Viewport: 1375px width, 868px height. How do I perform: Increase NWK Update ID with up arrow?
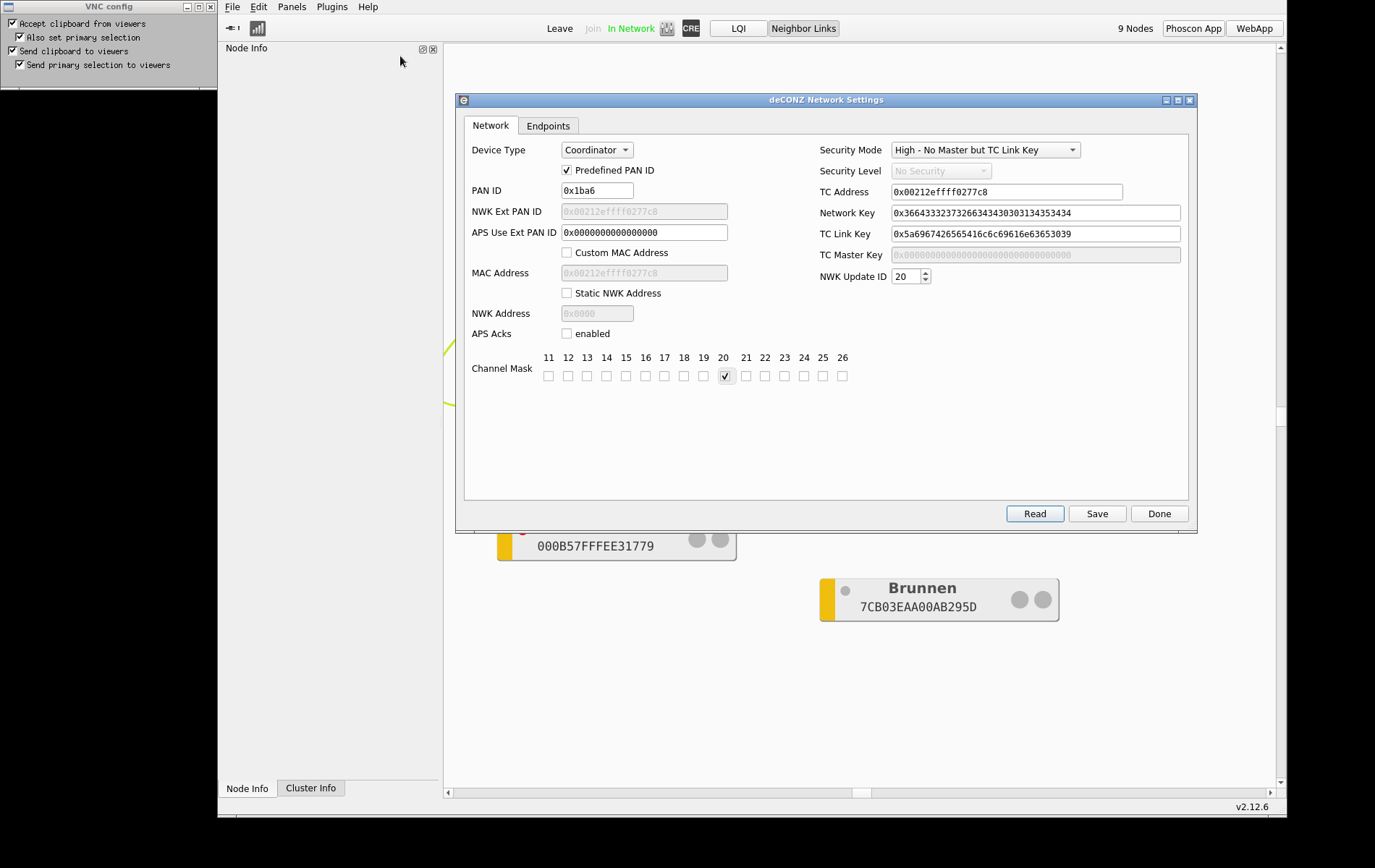[x=926, y=273]
